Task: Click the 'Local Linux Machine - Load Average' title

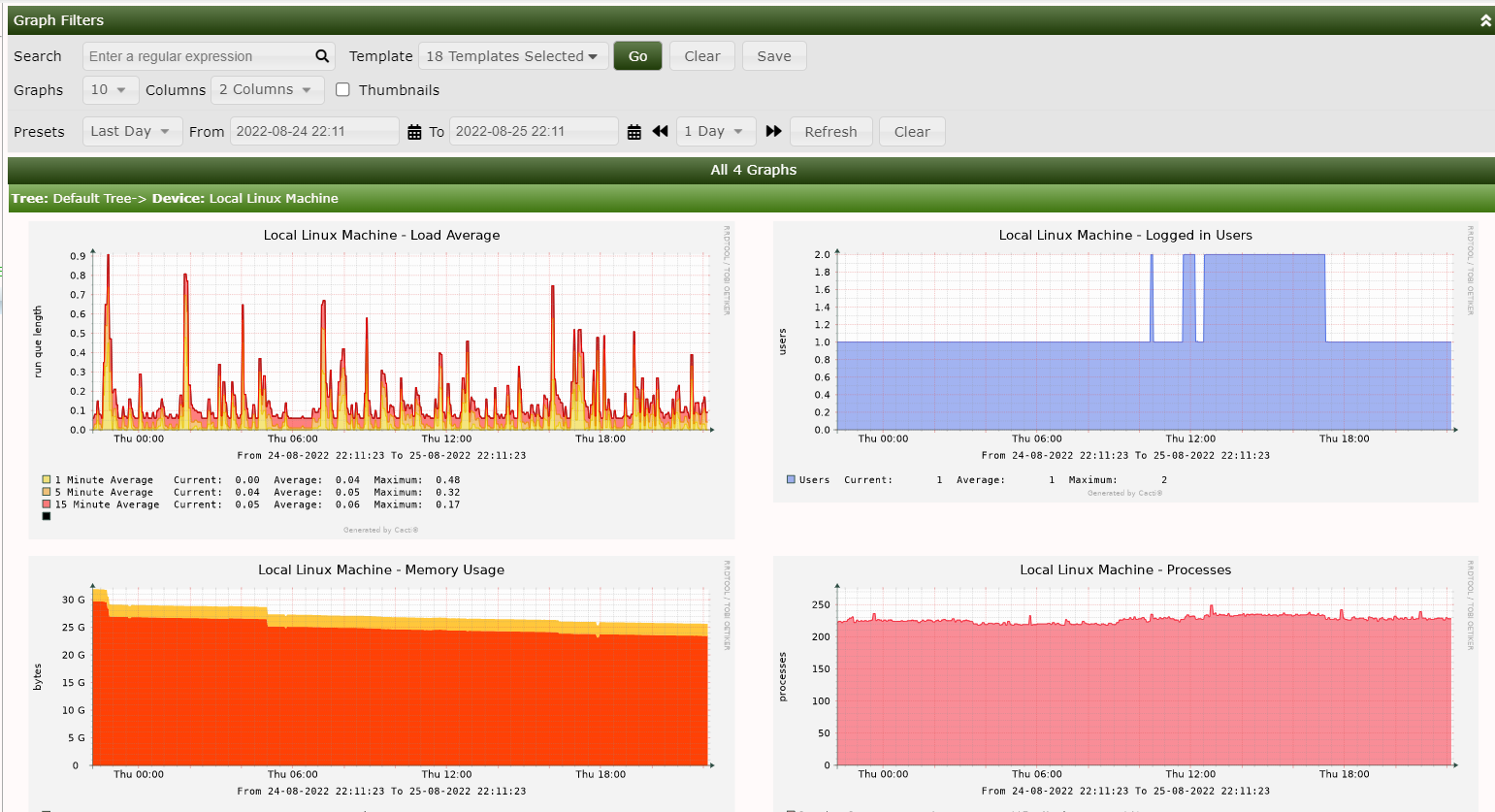Action: tap(381, 235)
